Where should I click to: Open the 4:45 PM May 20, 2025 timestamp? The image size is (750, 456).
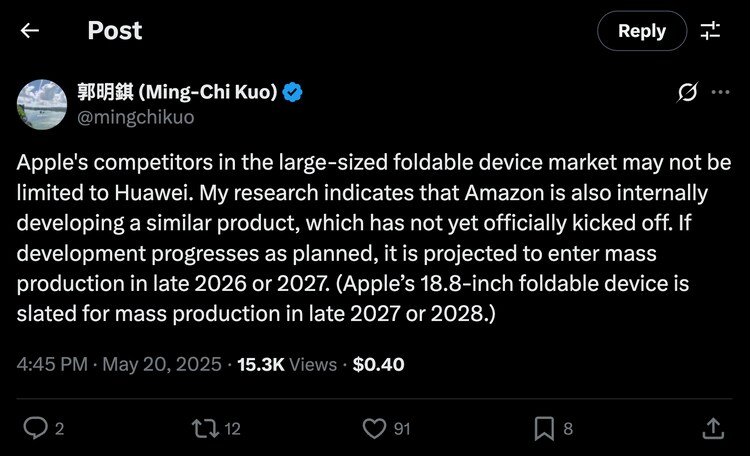click(119, 365)
